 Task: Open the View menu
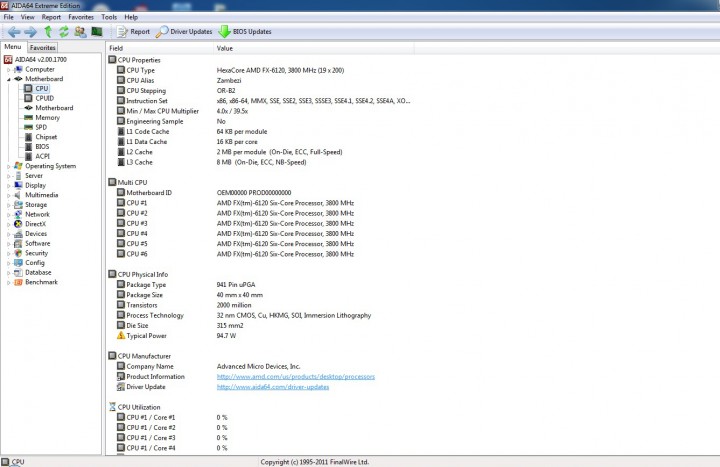click(28, 17)
